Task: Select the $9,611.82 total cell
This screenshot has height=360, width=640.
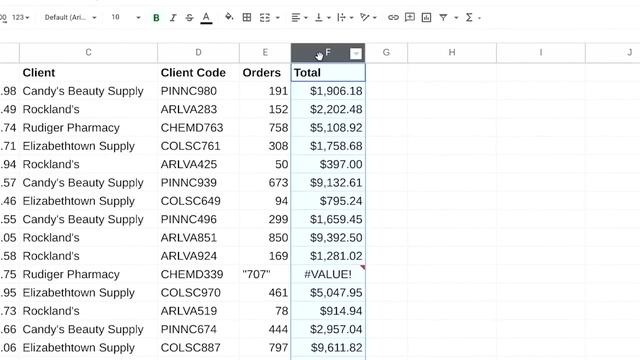Action: (328, 348)
